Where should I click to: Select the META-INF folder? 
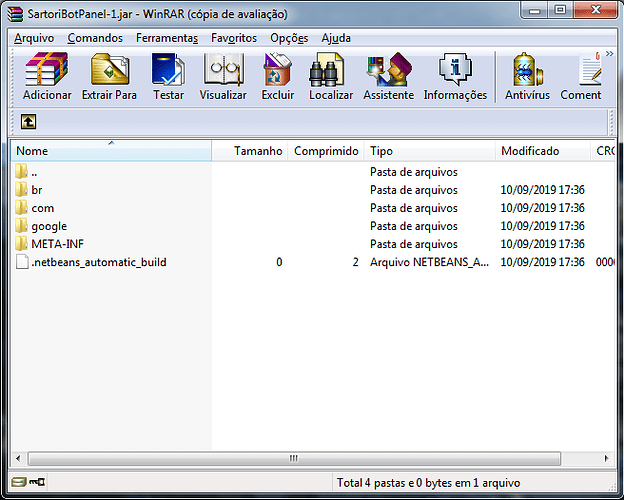[312, 244]
